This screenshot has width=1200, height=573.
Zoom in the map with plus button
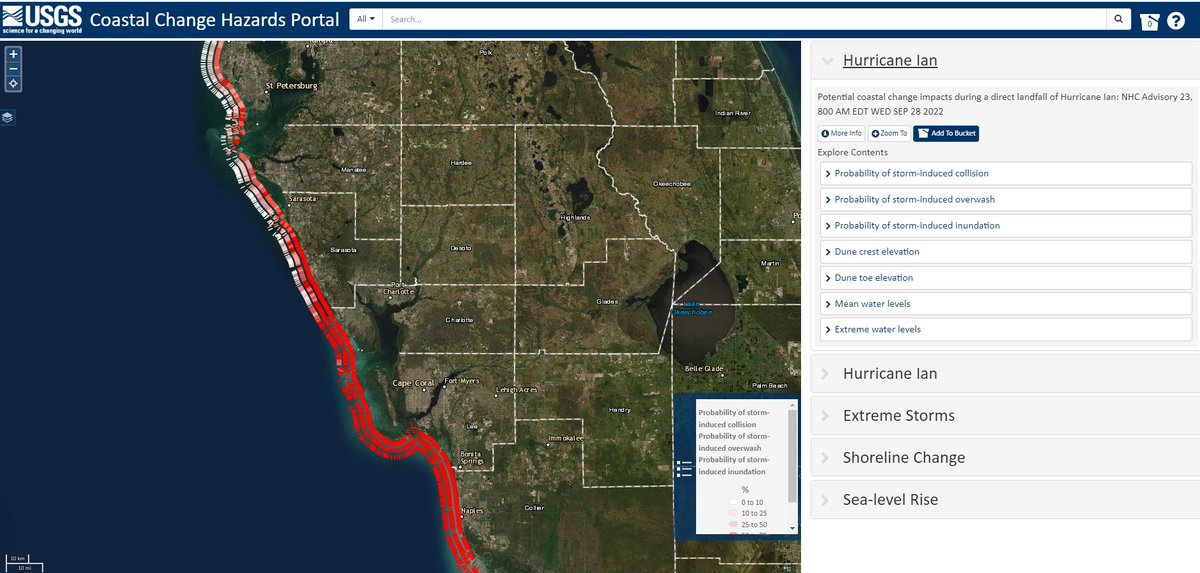tap(13, 54)
